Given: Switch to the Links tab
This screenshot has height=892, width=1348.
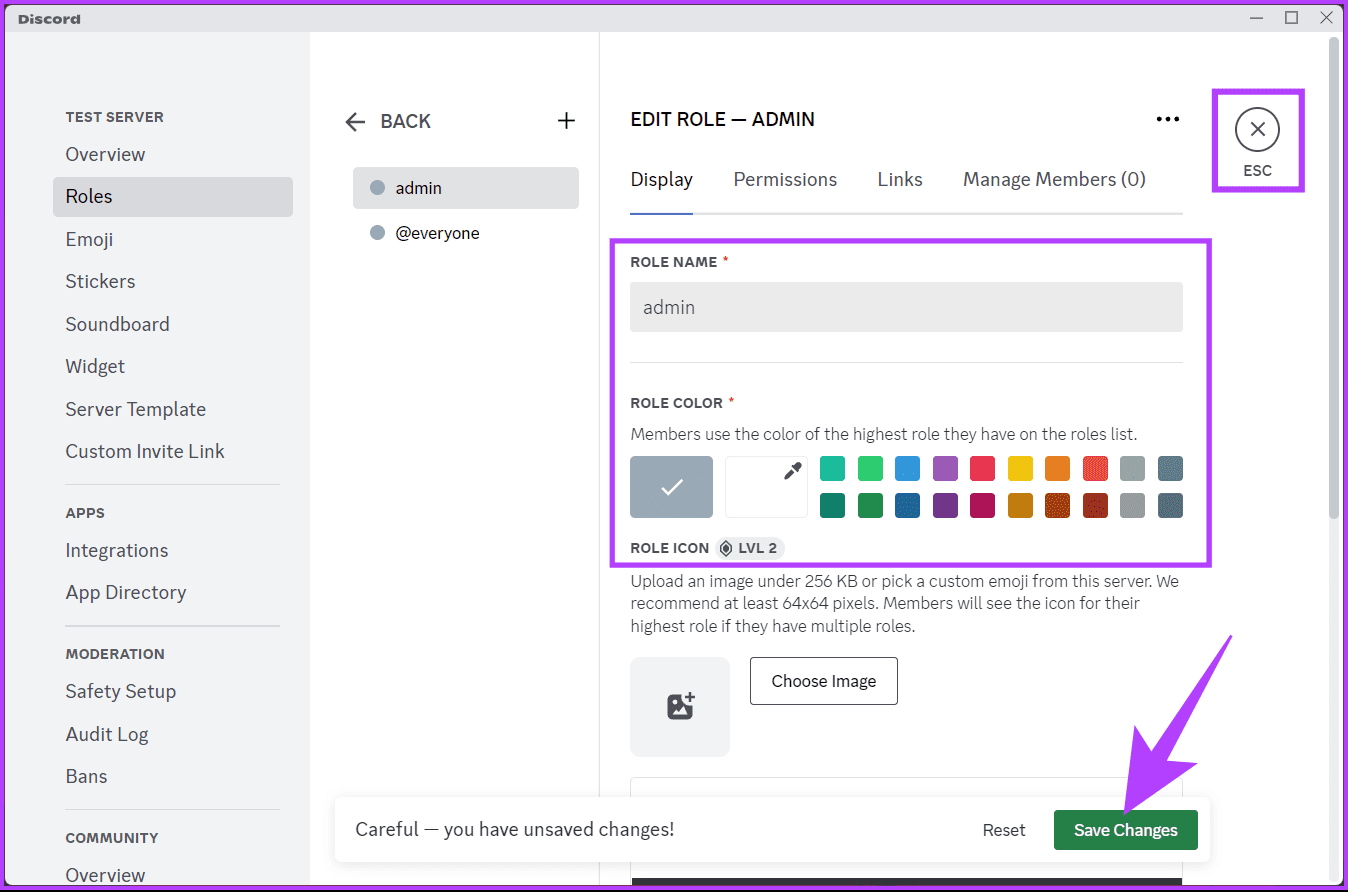Looking at the screenshot, I should [900, 180].
